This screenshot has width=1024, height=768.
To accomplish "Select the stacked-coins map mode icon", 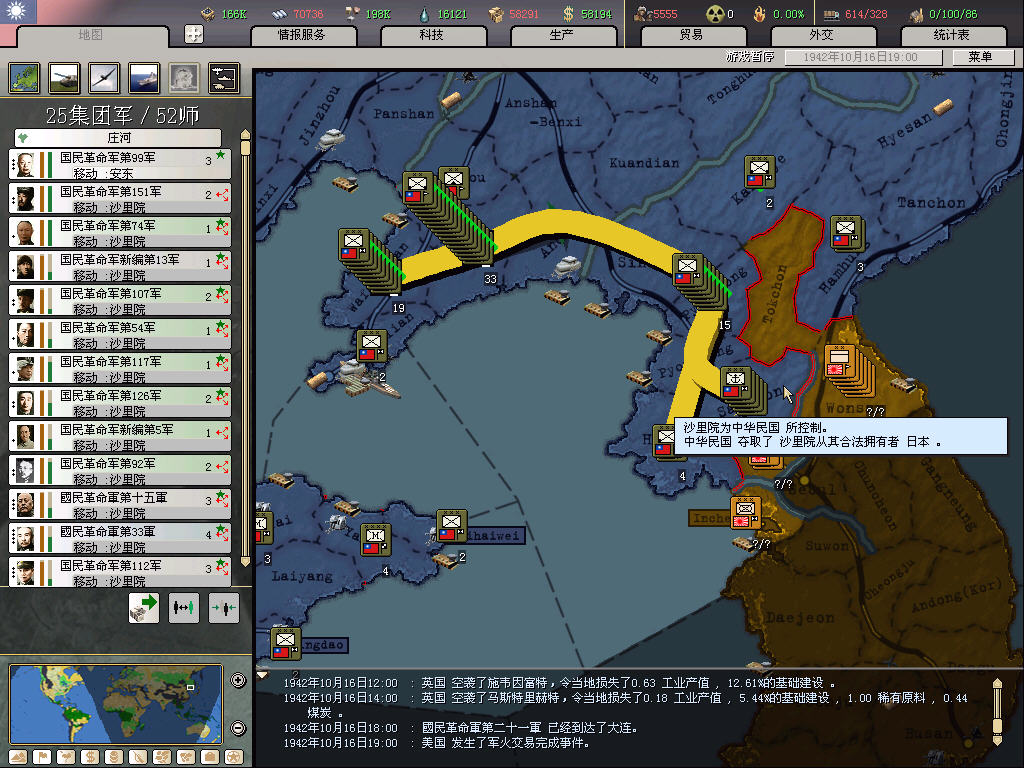I will point(114,758).
